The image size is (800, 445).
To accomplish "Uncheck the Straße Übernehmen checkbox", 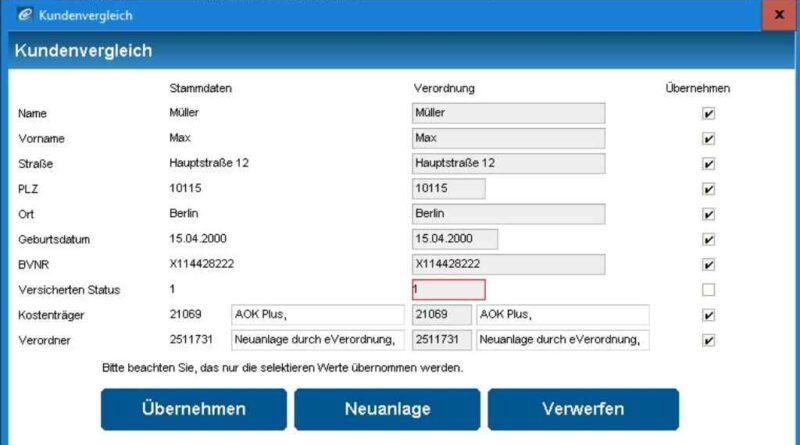I will pos(708,164).
